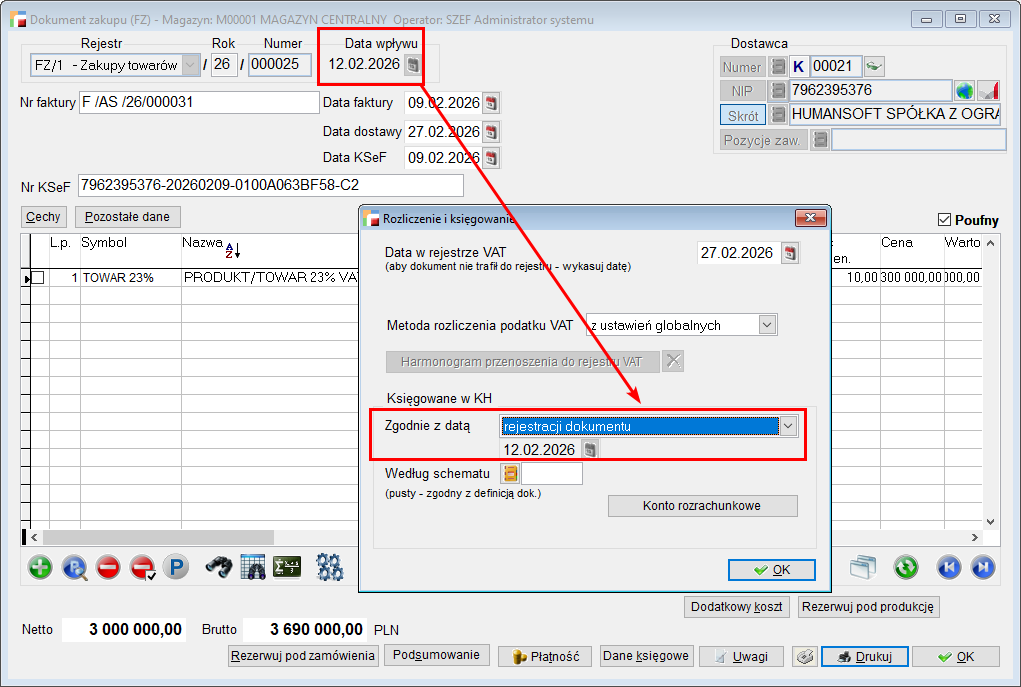Click calendar icon beside Data wpływu
Viewport: 1021px width, 687px height.
point(412,65)
